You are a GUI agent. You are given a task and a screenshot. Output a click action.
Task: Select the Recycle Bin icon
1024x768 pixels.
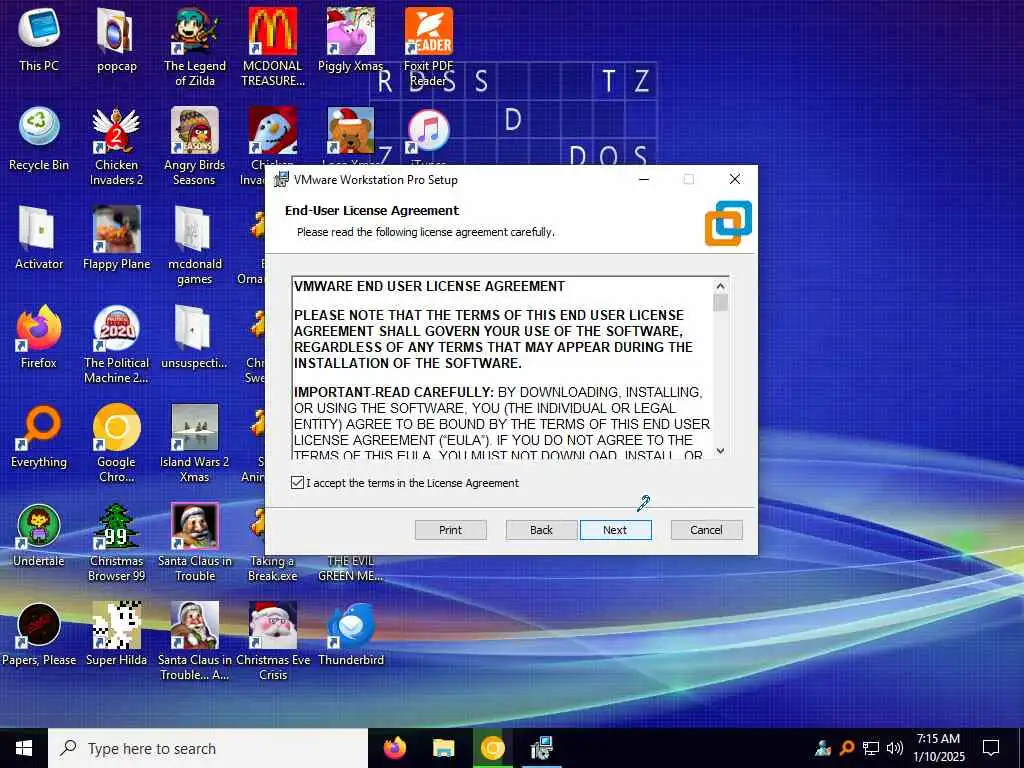tap(39, 138)
